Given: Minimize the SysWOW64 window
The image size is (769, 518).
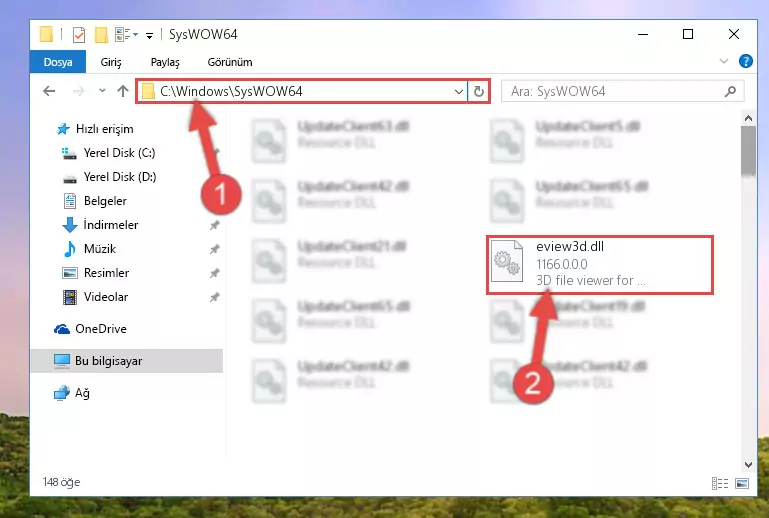Looking at the screenshot, I should coord(643,34).
